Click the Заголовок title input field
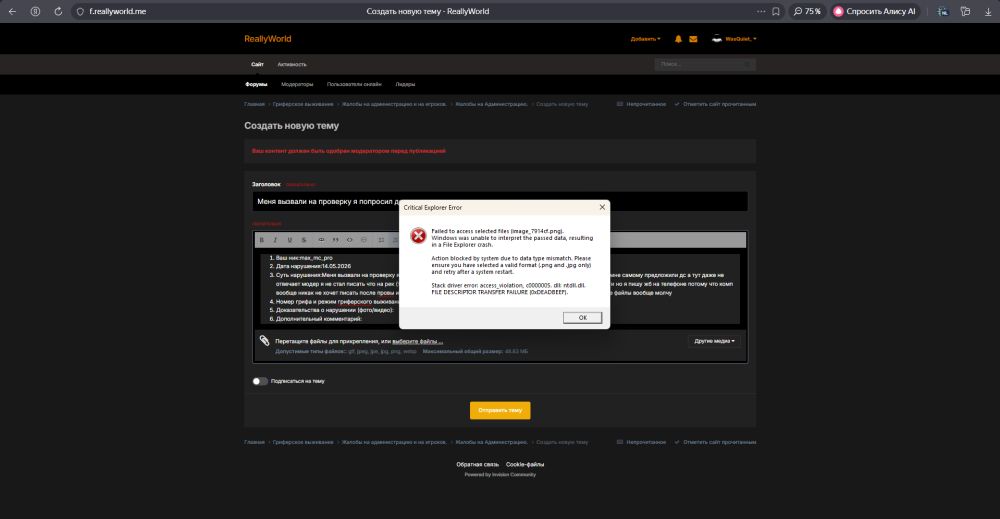 point(500,201)
